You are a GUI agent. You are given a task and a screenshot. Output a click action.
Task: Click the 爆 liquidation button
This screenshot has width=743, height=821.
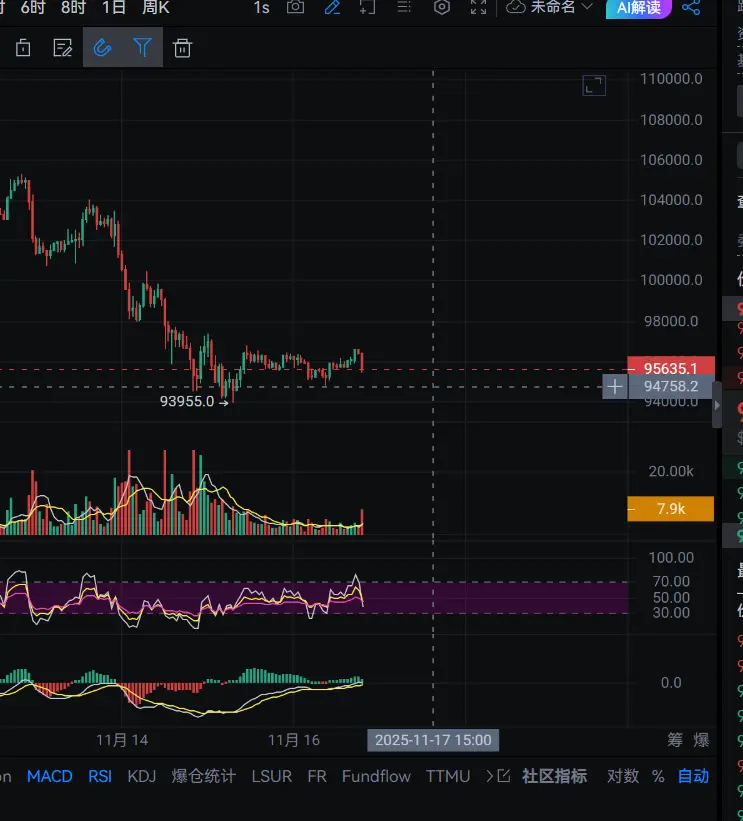(701, 740)
